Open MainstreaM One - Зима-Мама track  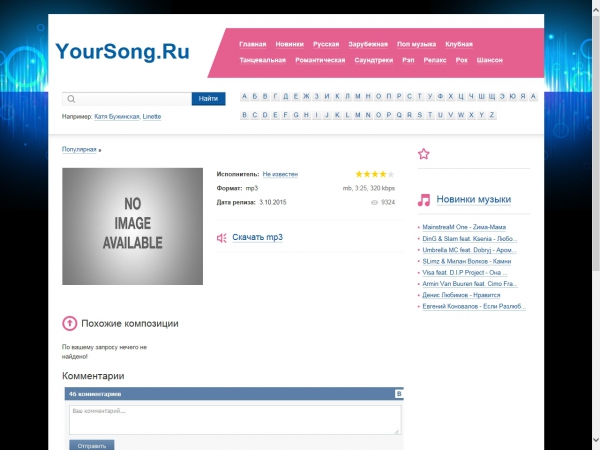point(464,227)
